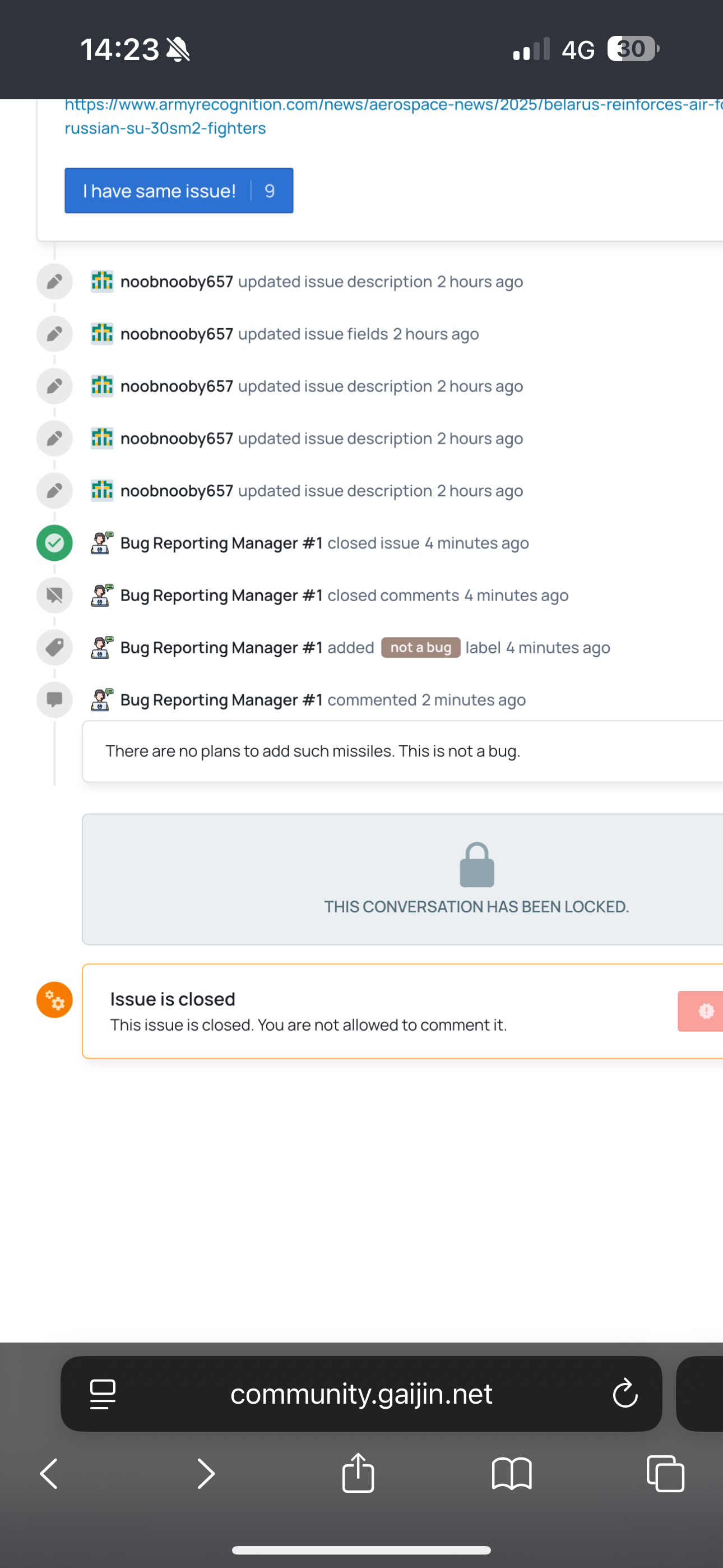Open the armyrecognition.com article link
Image resolution: width=723 pixels, height=1568 pixels.
390,116
